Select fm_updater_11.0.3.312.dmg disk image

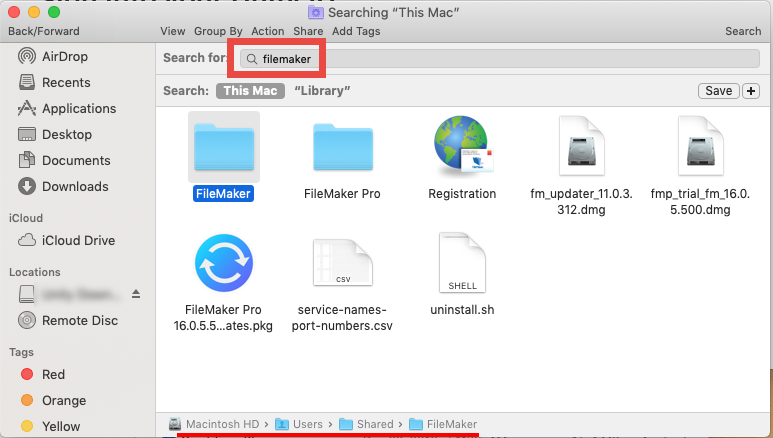[582, 146]
